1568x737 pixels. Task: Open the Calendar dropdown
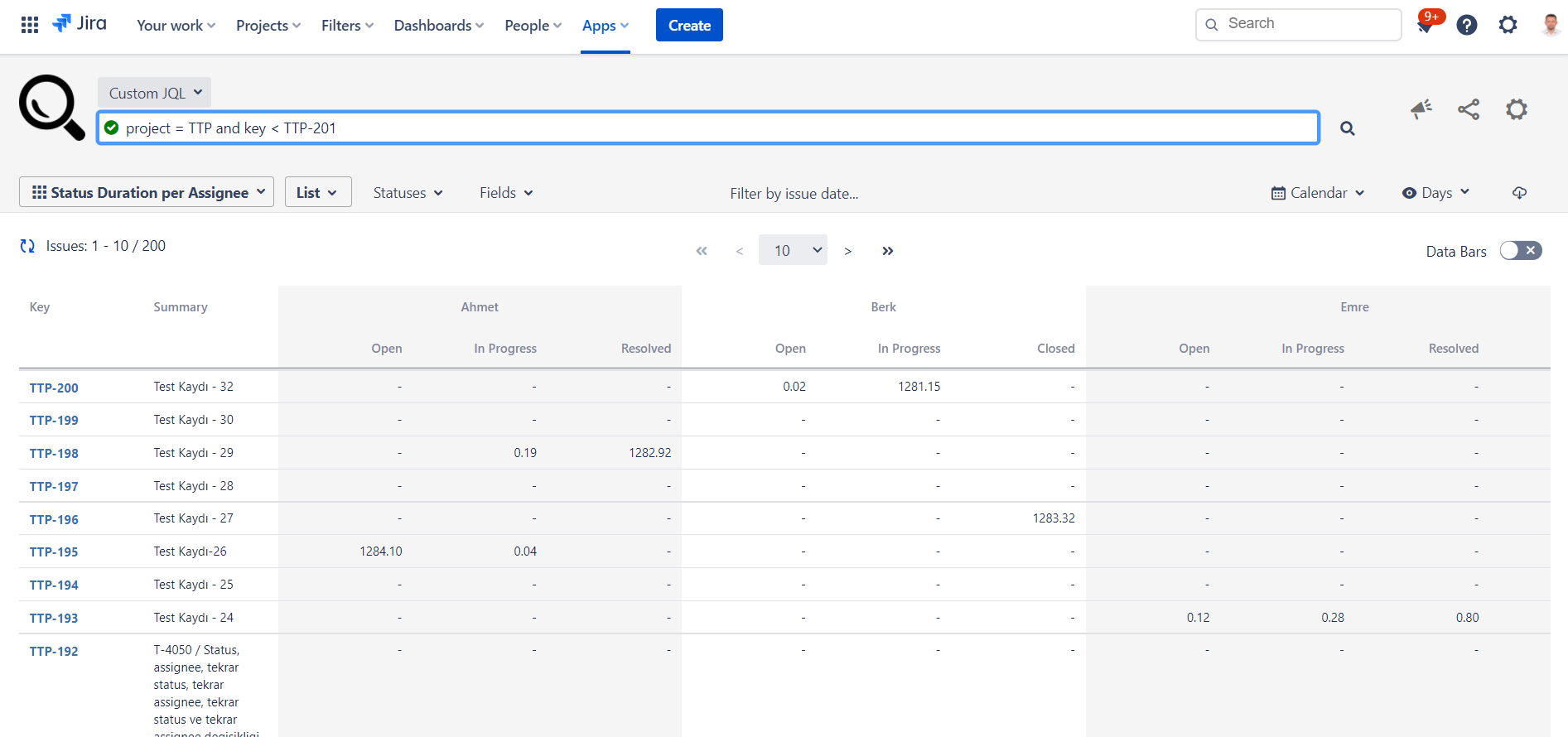[x=1318, y=193]
